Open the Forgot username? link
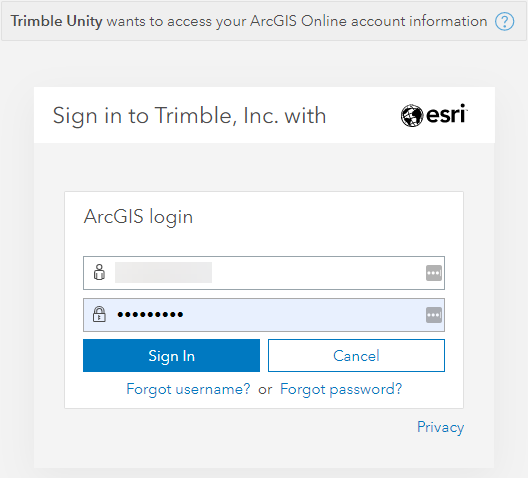The image size is (528, 478). tap(188, 389)
